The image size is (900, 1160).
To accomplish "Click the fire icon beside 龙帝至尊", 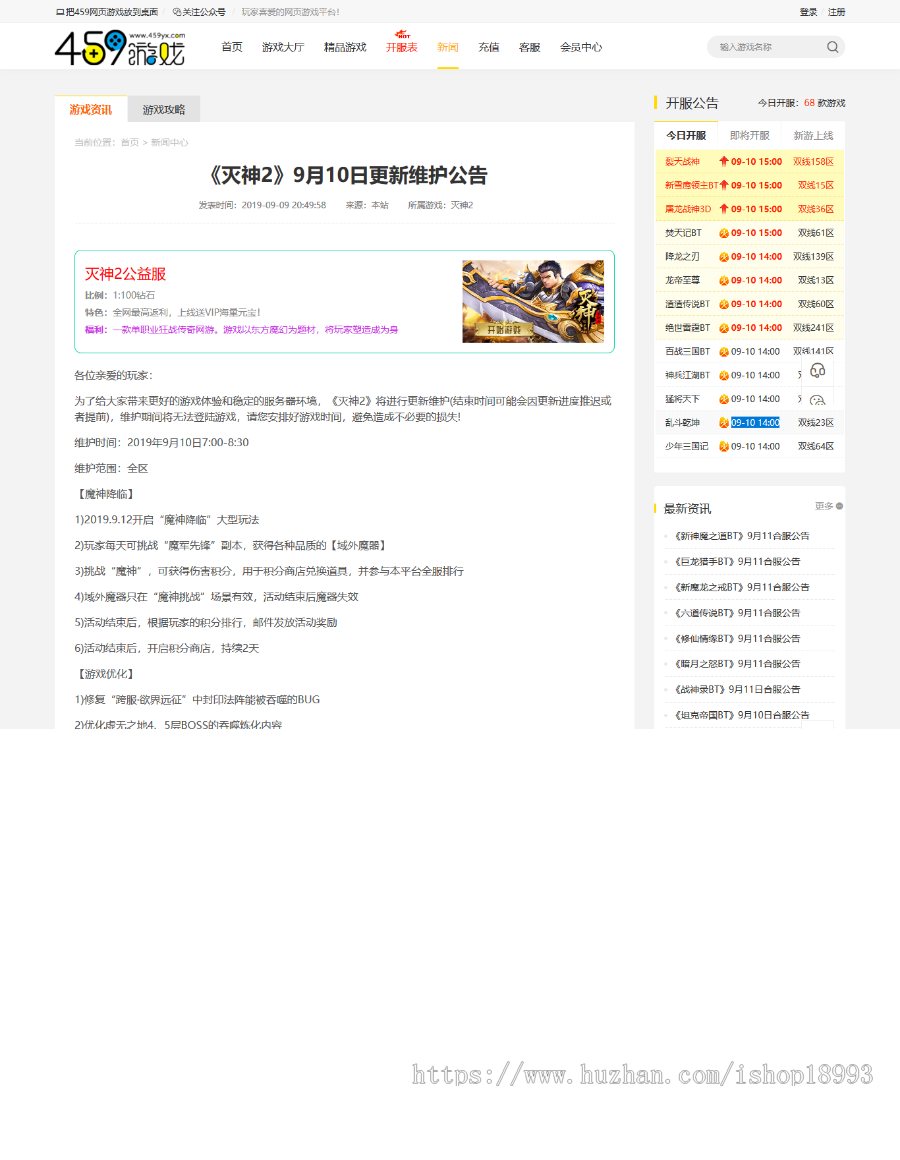I will tap(724, 280).
